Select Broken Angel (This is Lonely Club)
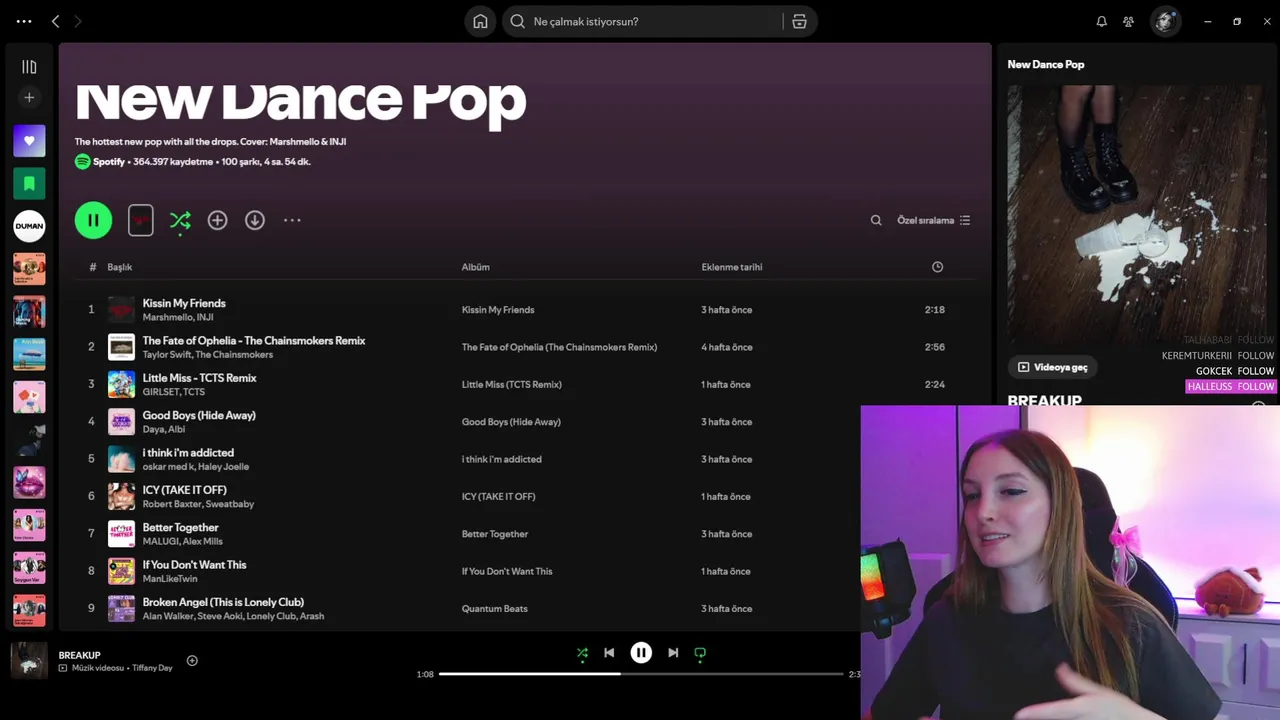 click(x=223, y=602)
